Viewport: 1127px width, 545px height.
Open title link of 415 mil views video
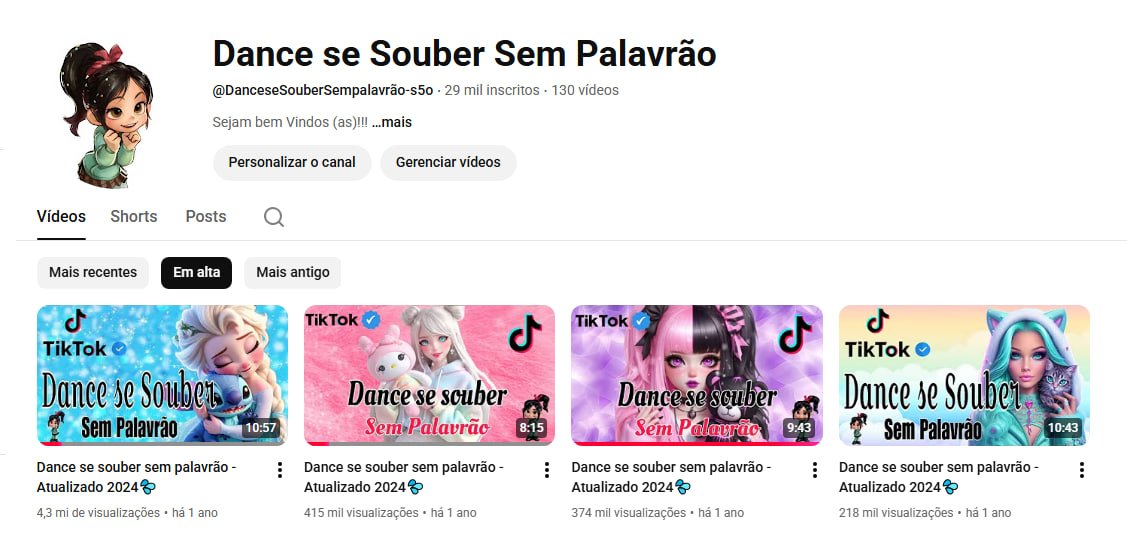pyautogui.click(x=404, y=477)
